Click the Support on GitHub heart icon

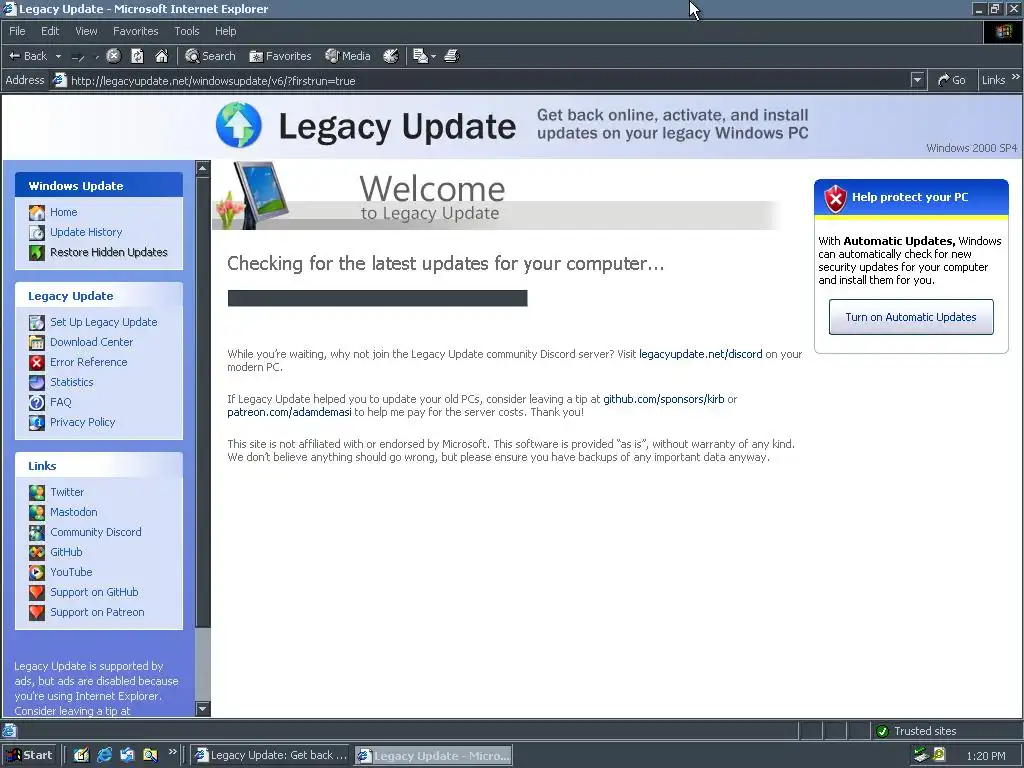37,592
